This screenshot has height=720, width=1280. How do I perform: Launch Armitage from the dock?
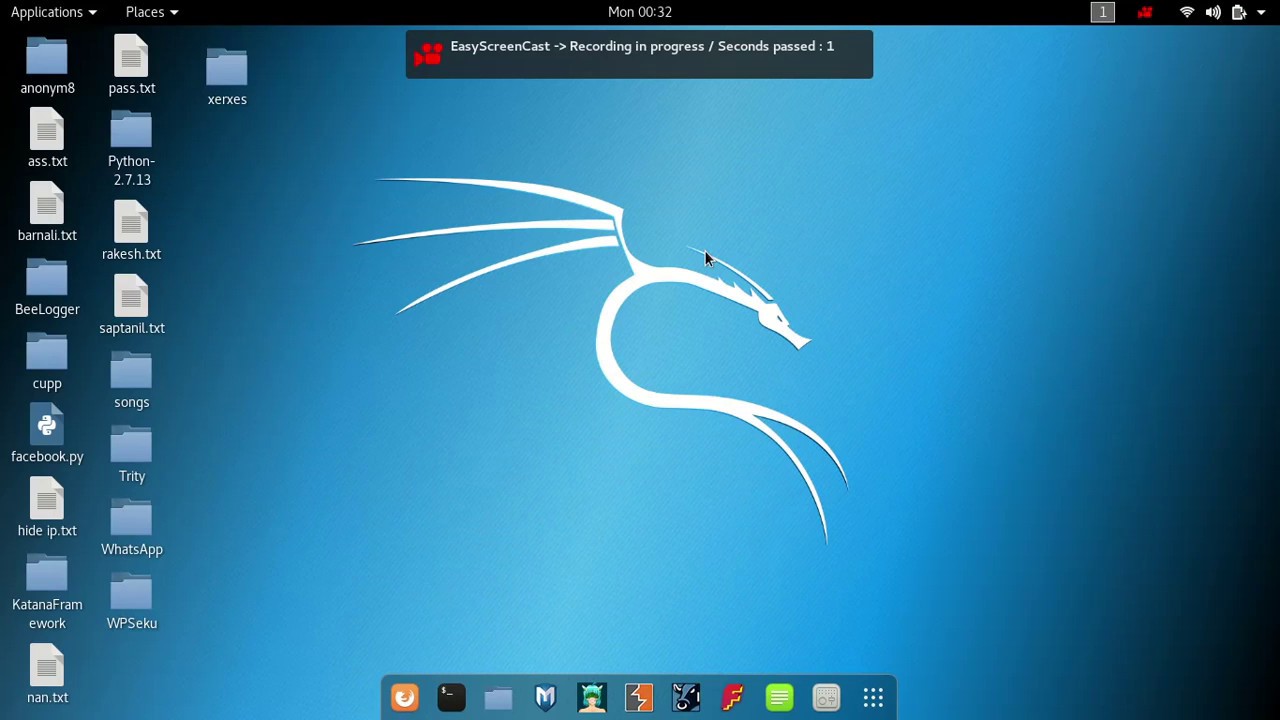click(x=592, y=697)
